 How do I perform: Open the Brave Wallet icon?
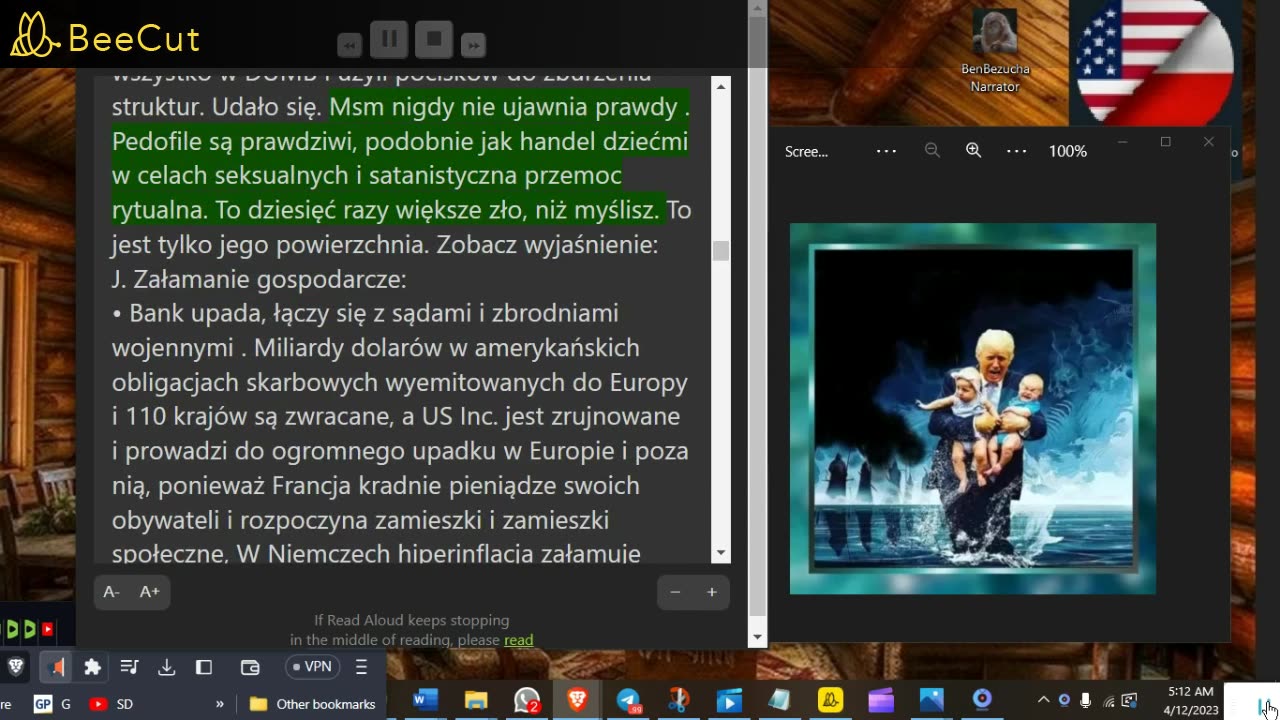[250, 667]
